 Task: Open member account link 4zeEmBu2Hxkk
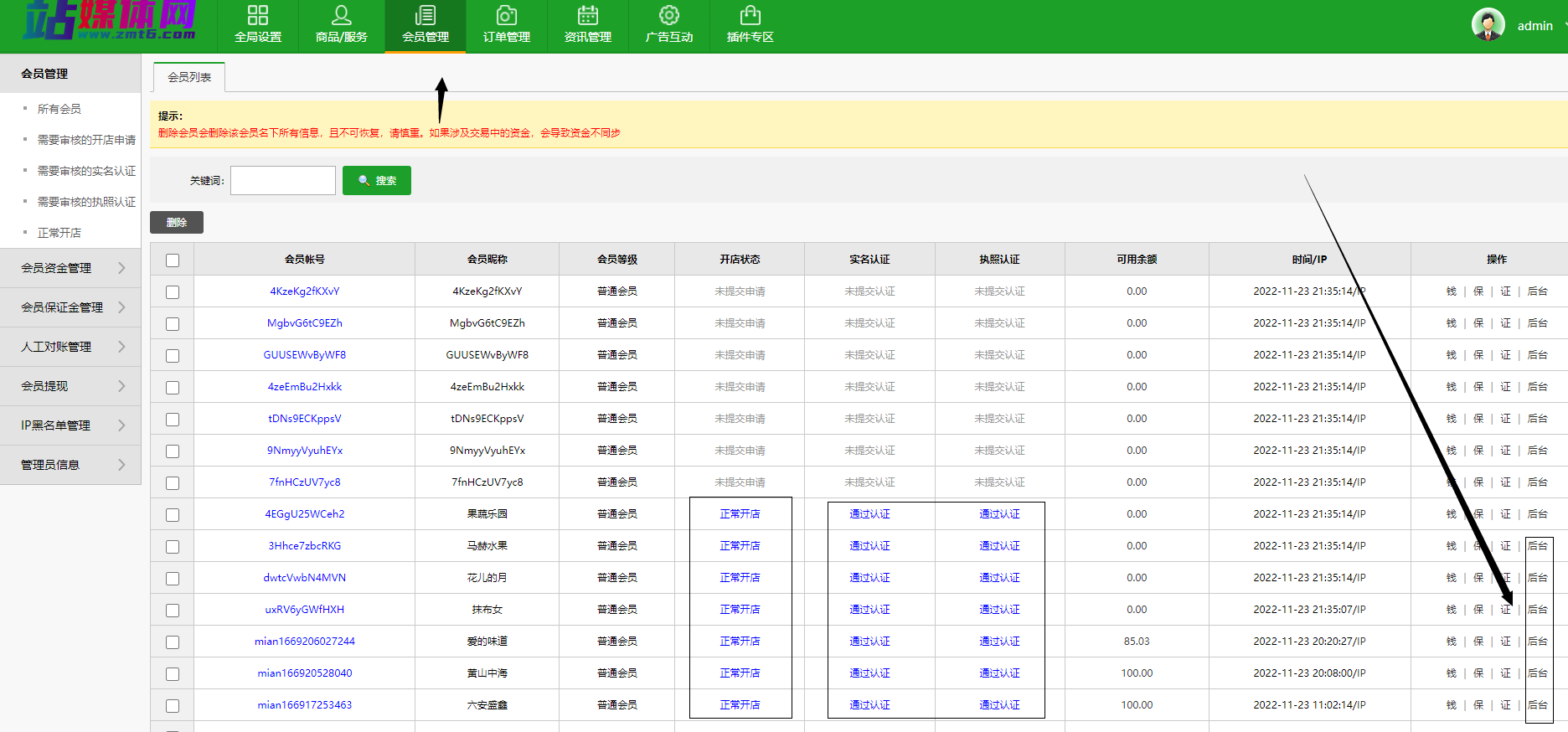pos(305,387)
